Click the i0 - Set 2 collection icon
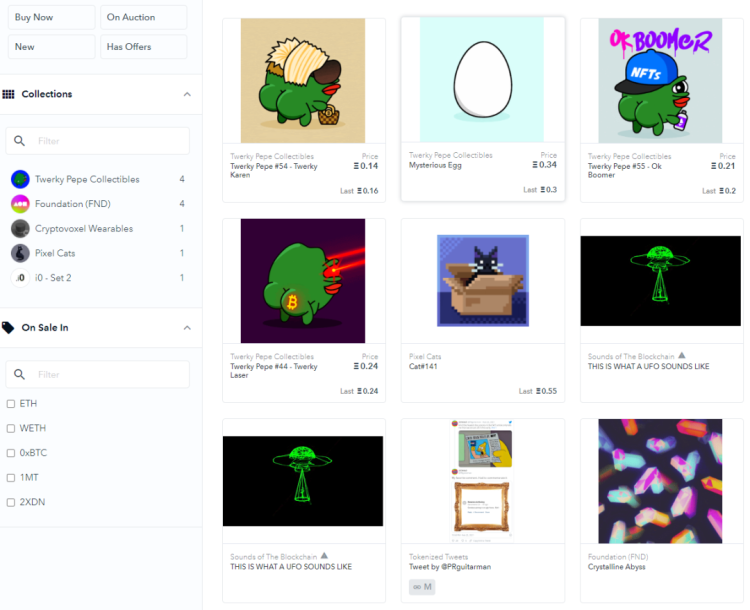 20,278
